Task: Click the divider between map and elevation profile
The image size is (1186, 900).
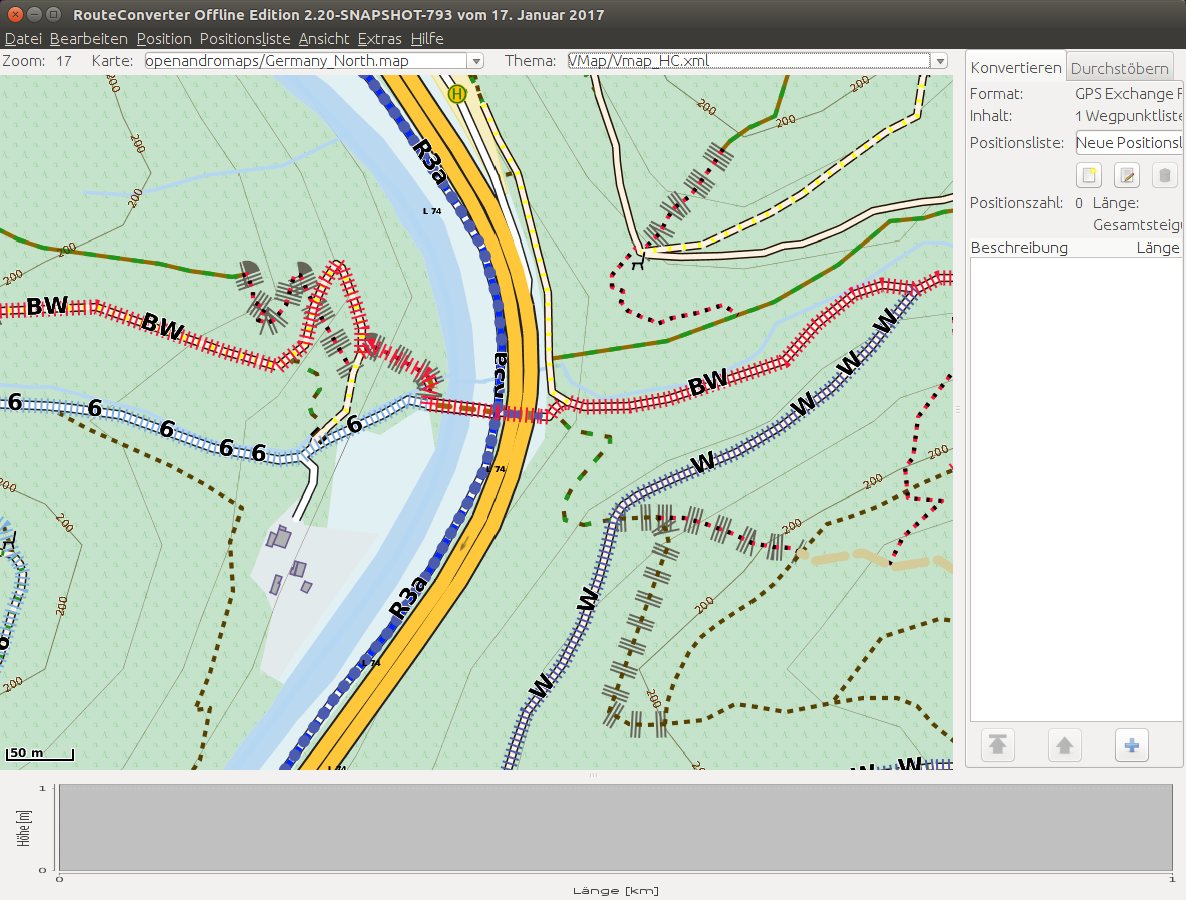Action: click(x=593, y=775)
